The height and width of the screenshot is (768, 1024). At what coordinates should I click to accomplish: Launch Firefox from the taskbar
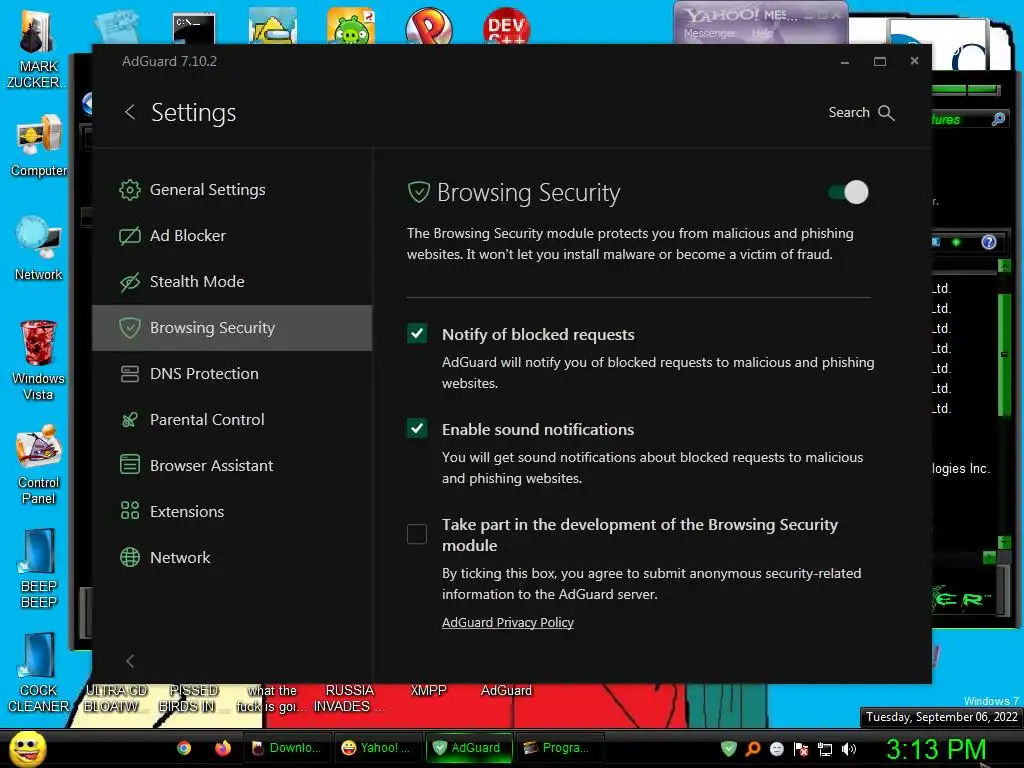tap(223, 748)
